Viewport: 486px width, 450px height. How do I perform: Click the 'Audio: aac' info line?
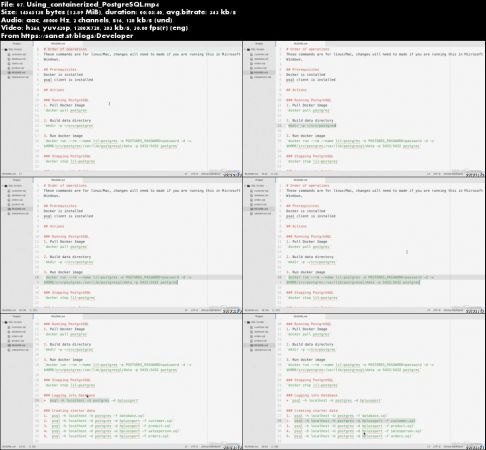click(x=86, y=20)
